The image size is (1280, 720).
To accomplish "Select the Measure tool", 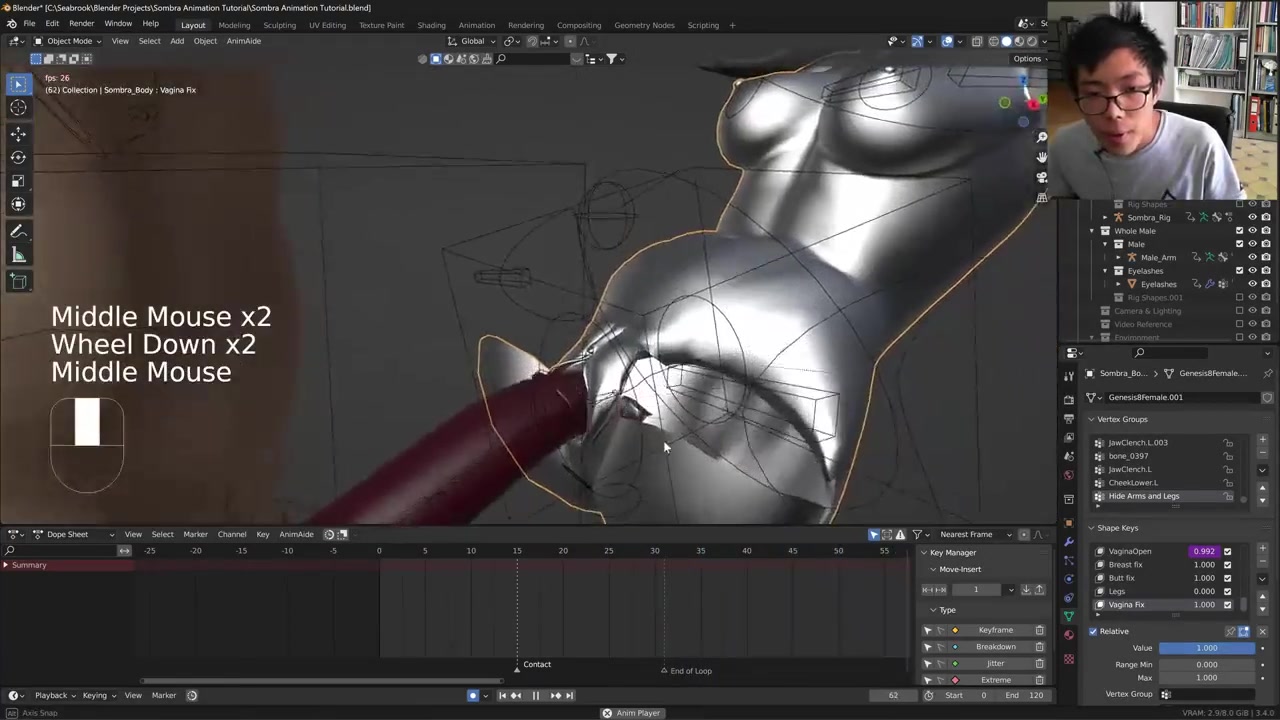I will point(18,255).
